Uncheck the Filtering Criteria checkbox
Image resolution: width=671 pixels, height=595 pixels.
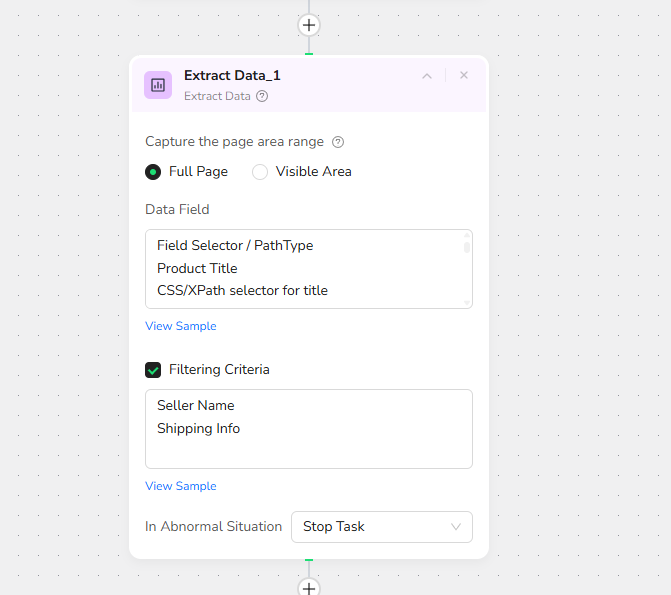153,370
